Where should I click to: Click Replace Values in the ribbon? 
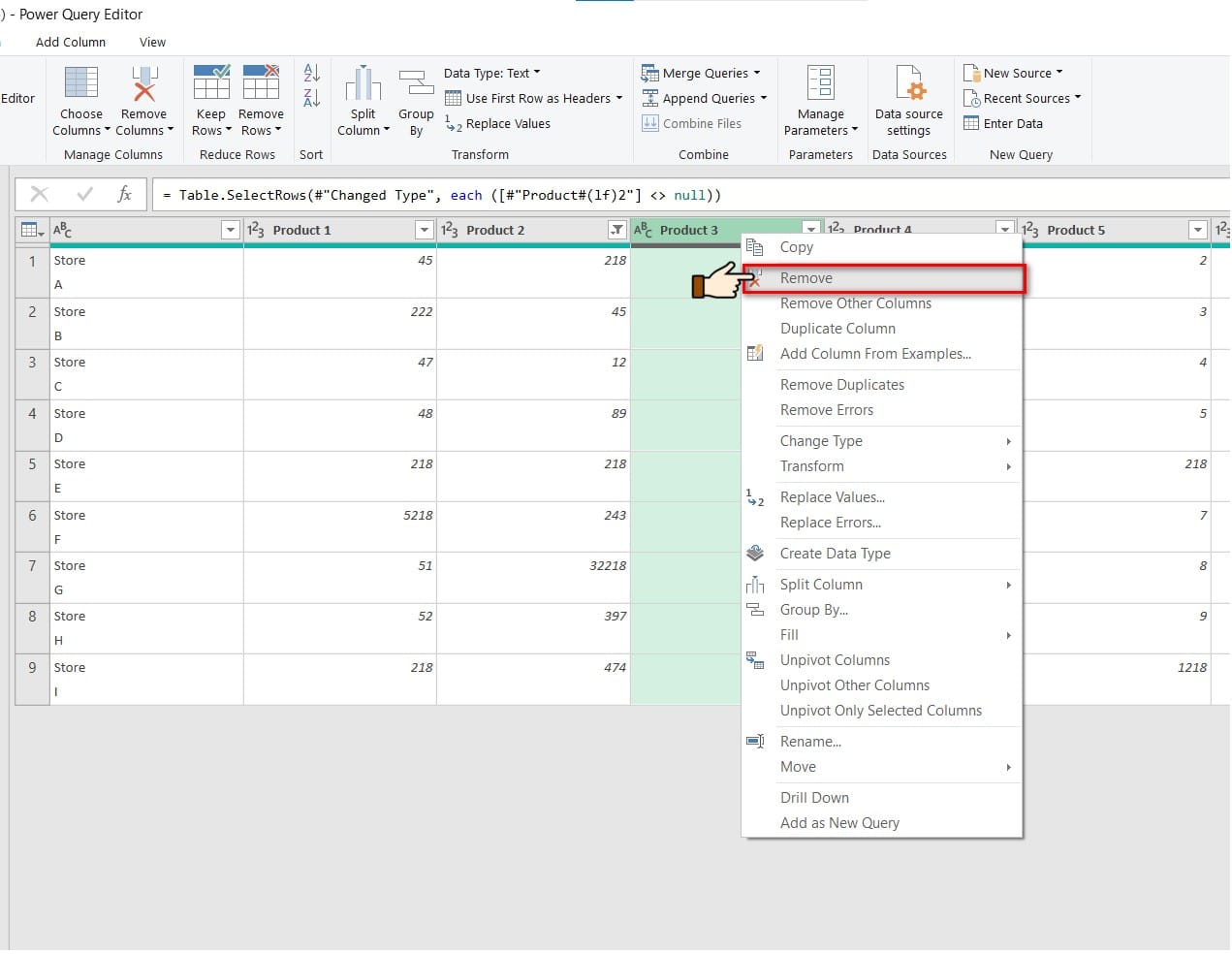[497, 124]
